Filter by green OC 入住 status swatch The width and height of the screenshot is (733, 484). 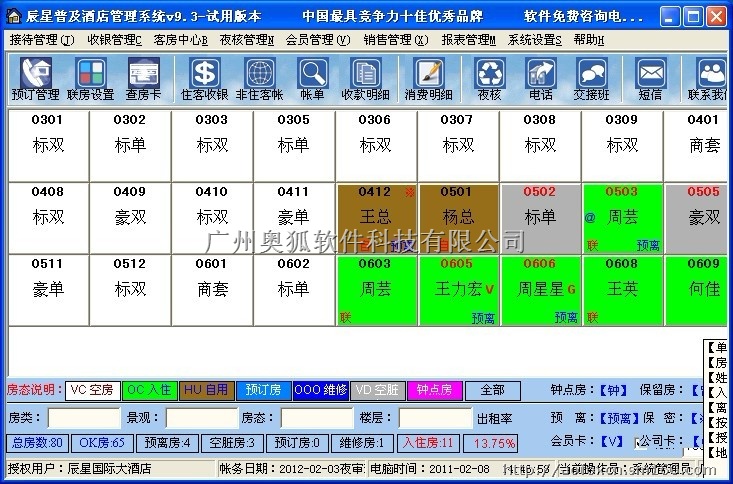(x=151, y=391)
